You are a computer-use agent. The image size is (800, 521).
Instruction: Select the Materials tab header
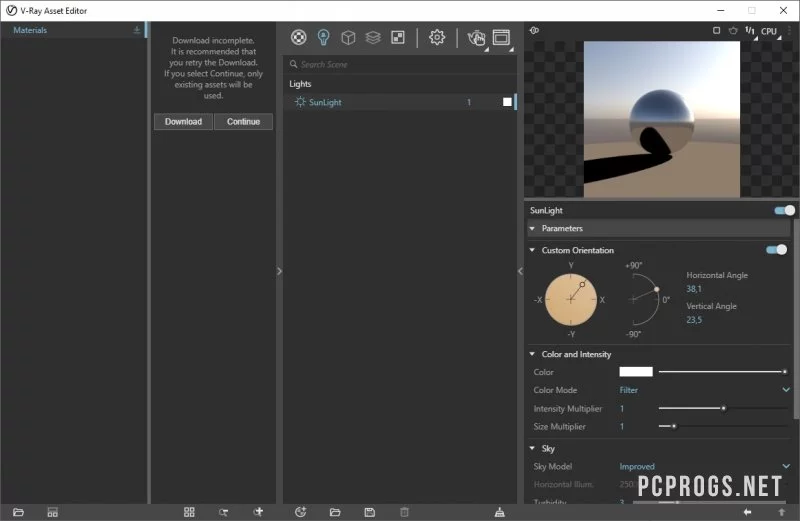coord(30,30)
